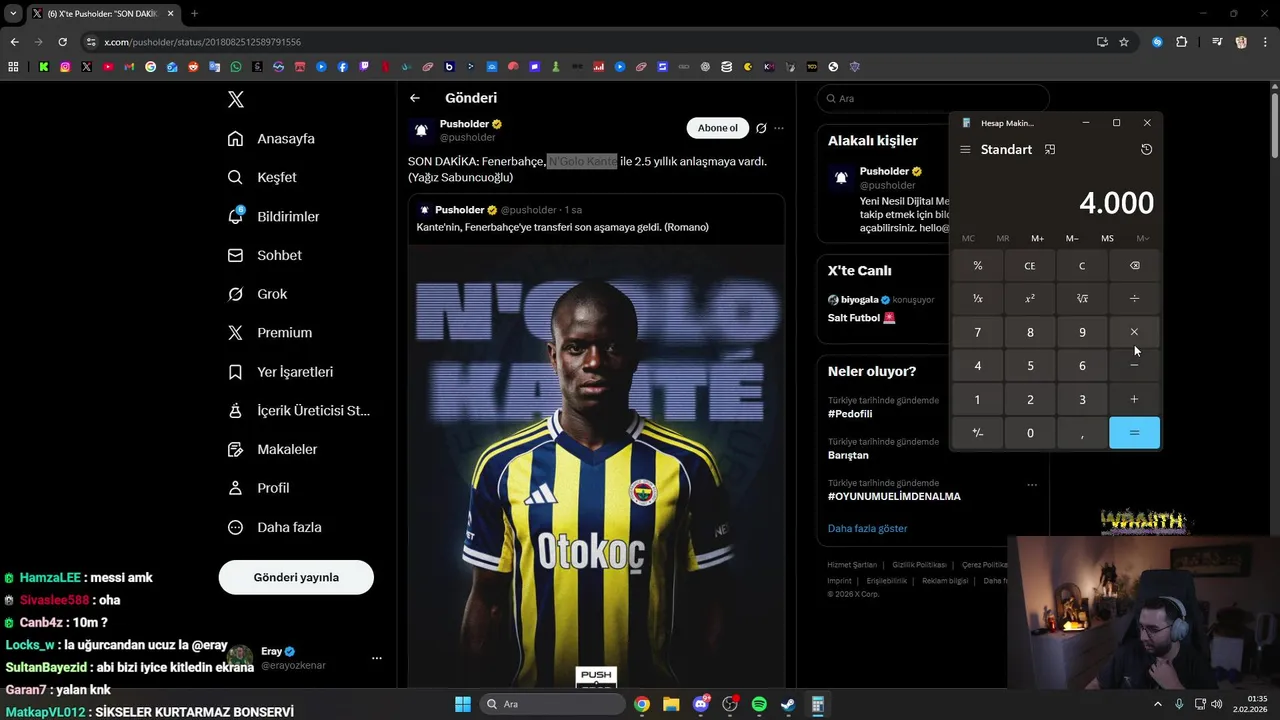Click calculator MS memory store
1280x720 pixels.
pos(1107,238)
